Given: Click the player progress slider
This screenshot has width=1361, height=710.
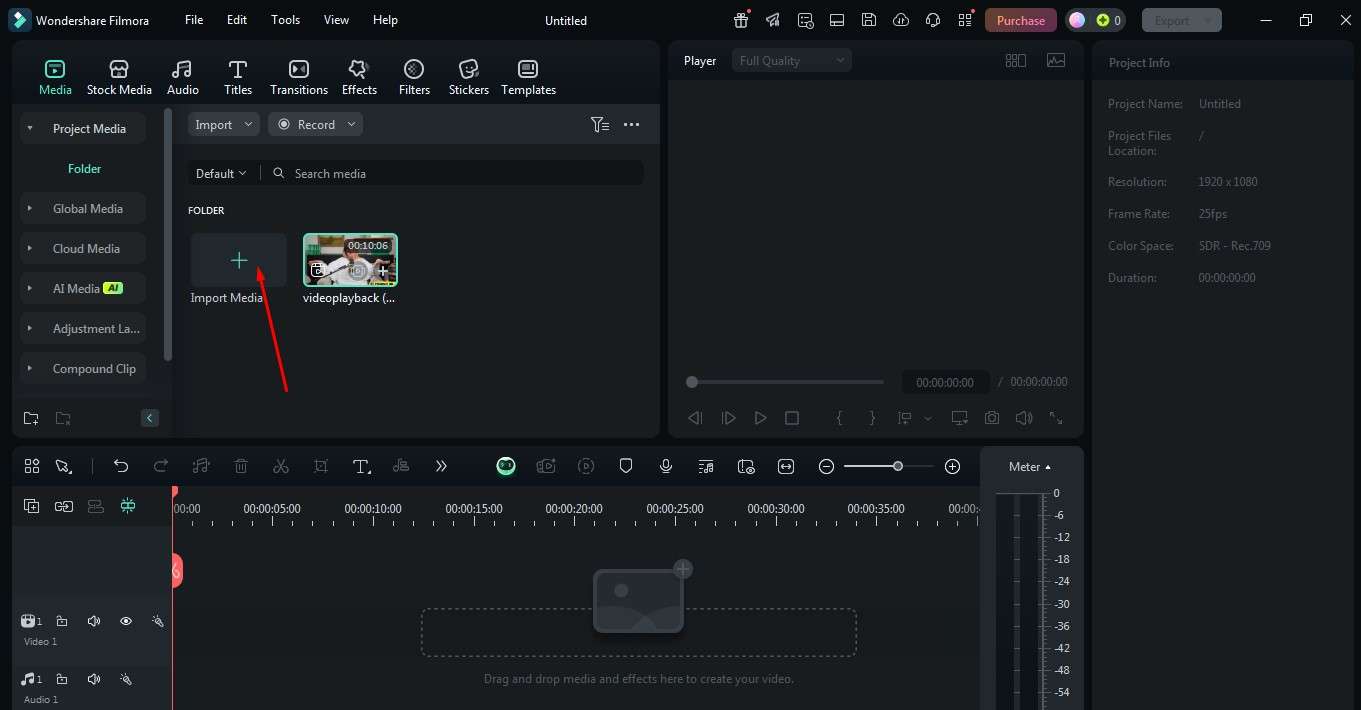Looking at the screenshot, I should click(786, 382).
